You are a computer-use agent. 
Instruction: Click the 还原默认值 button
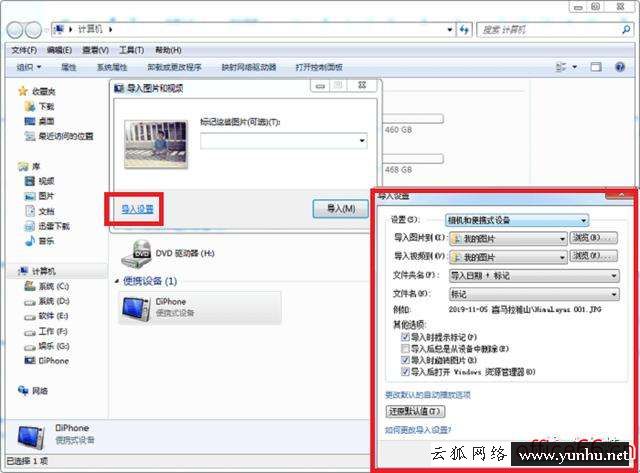(415, 411)
